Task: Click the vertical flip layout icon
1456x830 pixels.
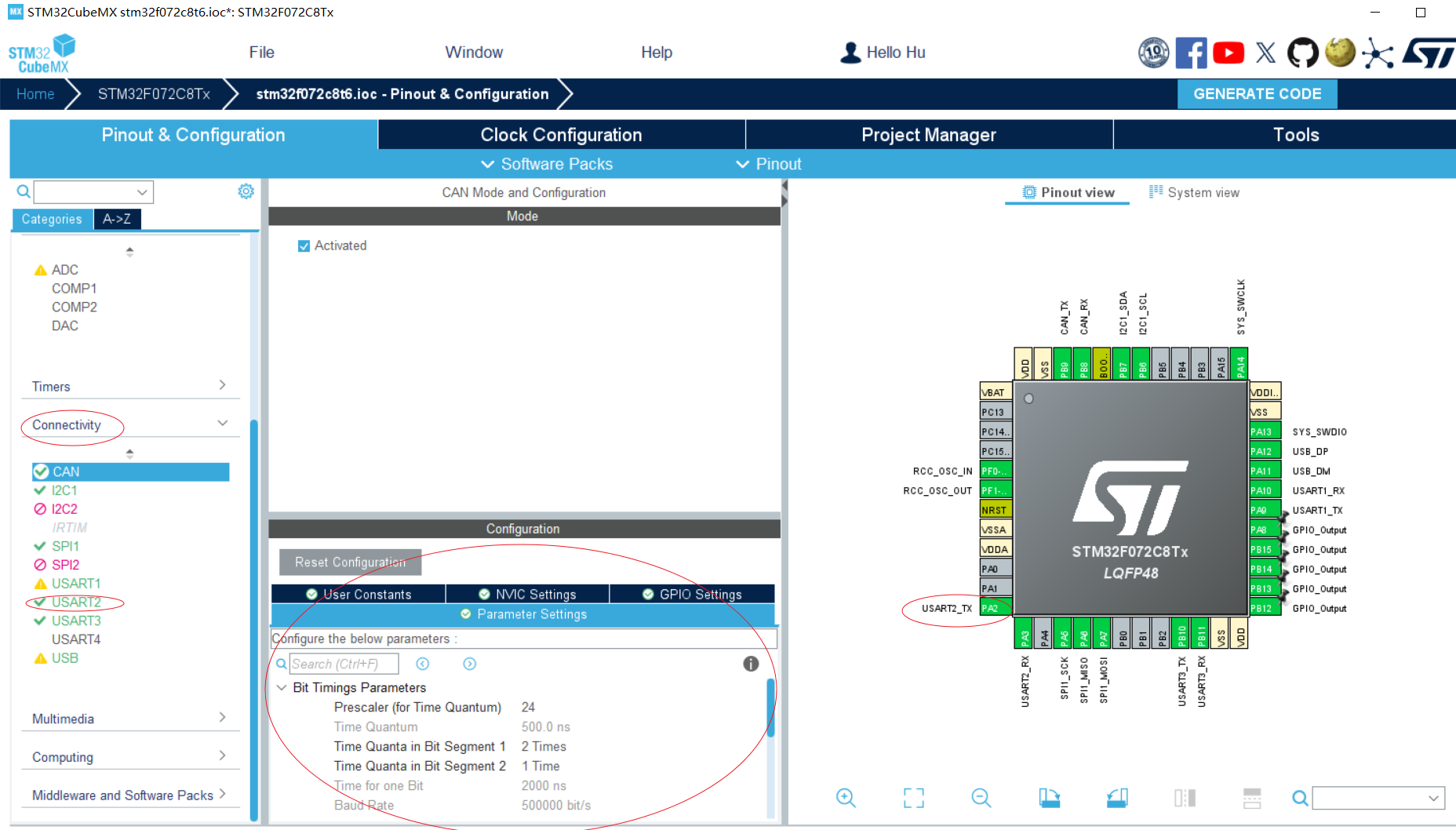Action: [1185, 798]
